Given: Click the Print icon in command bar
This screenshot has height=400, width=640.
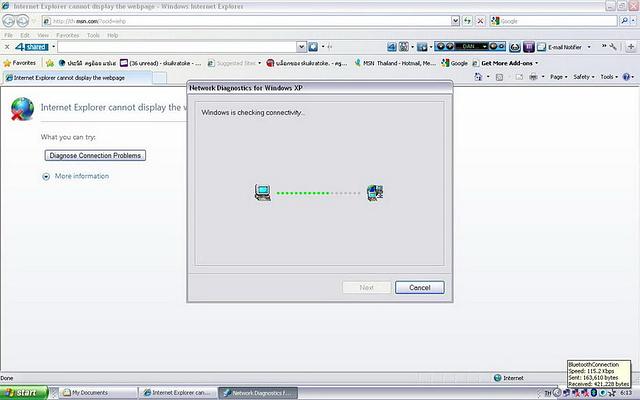Looking at the screenshot, I should click(x=533, y=77).
